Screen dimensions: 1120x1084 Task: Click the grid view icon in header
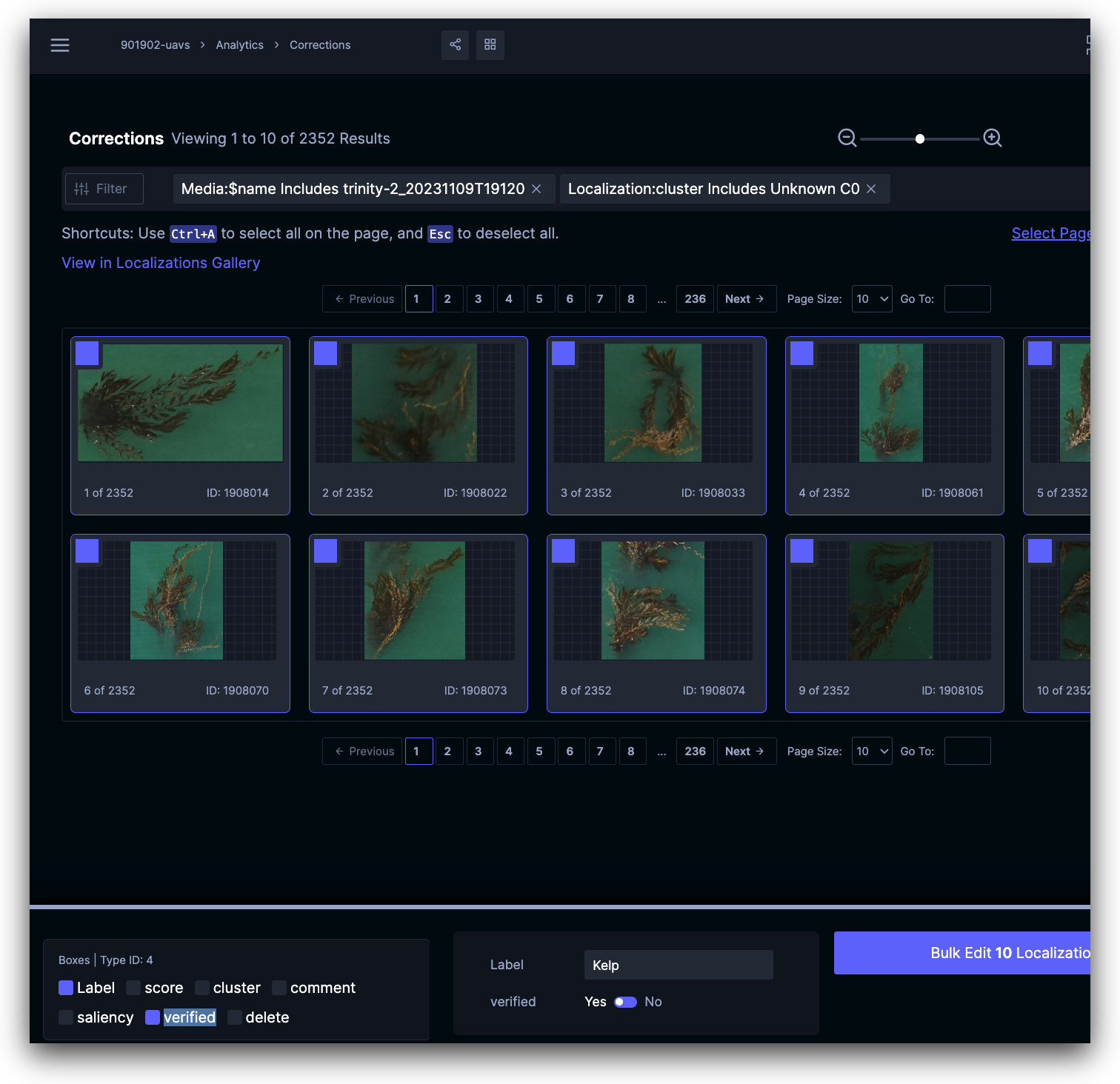[490, 45]
